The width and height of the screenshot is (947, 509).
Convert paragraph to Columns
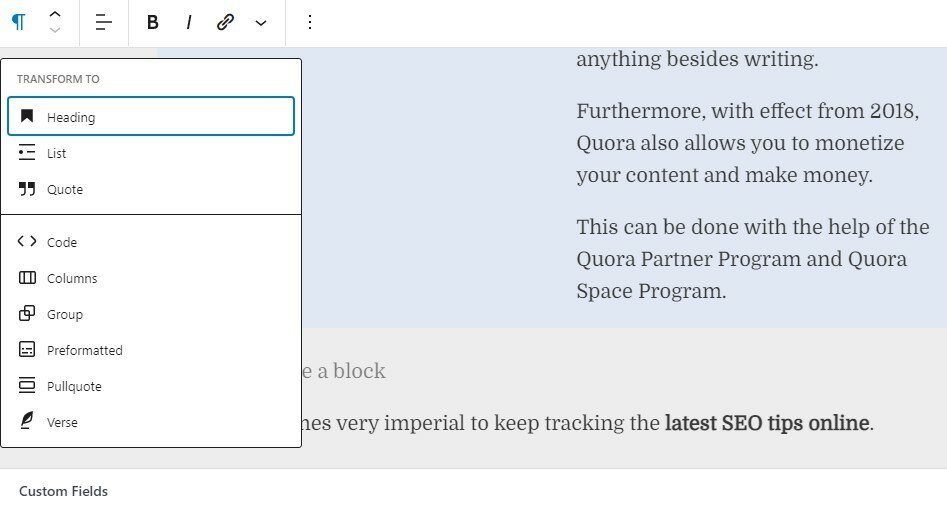tap(151, 278)
